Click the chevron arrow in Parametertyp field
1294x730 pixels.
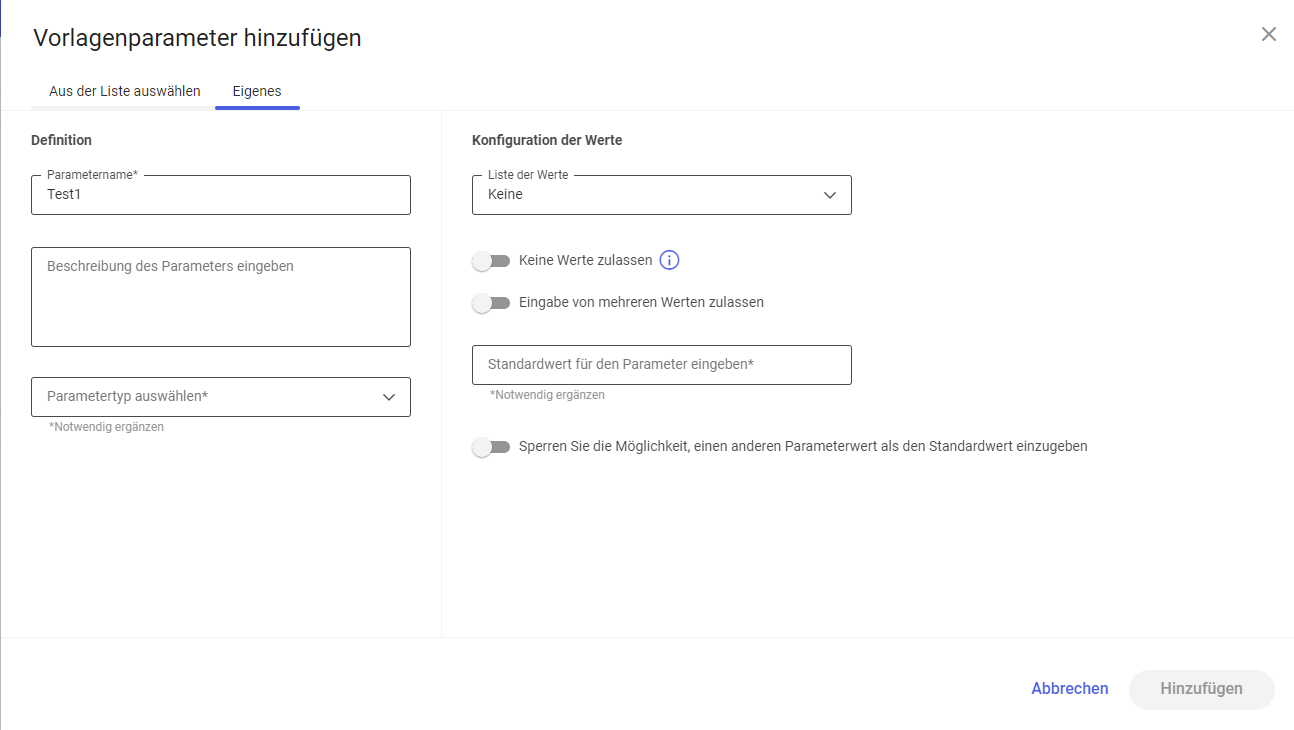[x=389, y=397]
